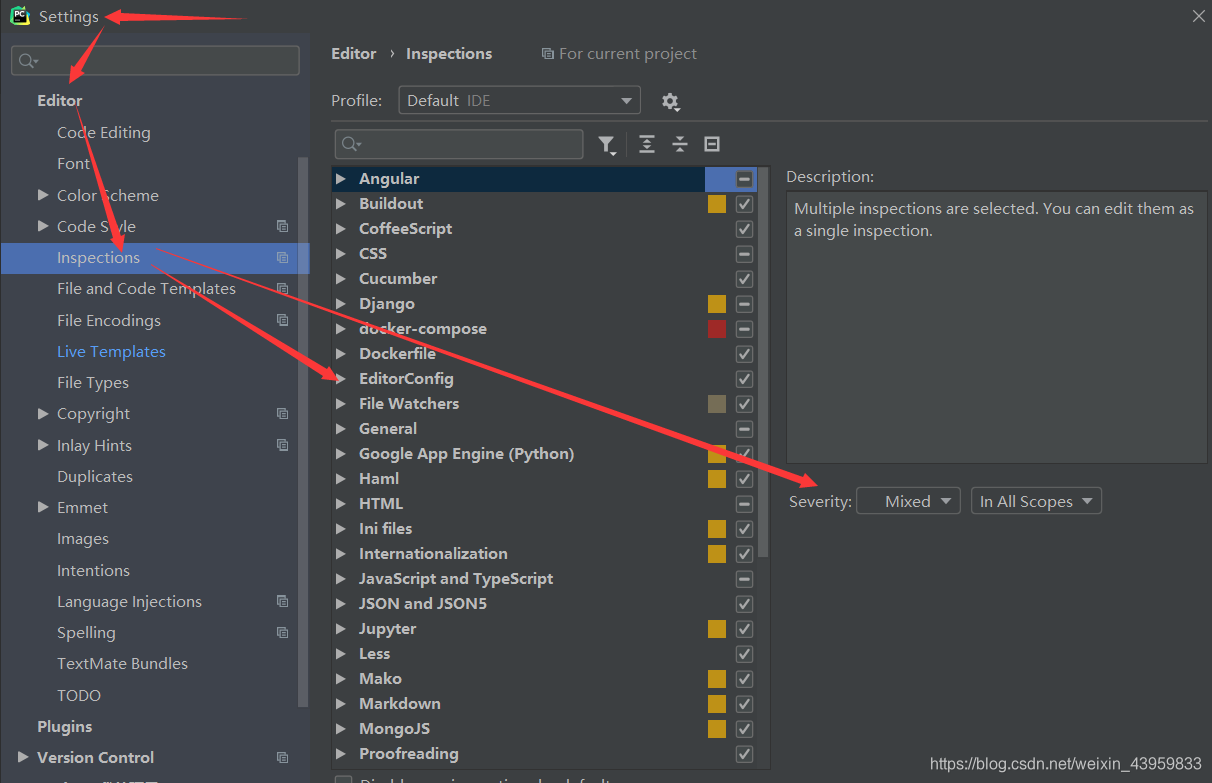Open the TextMate Bundles settings page
The image size is (1212, 783).
122,664
